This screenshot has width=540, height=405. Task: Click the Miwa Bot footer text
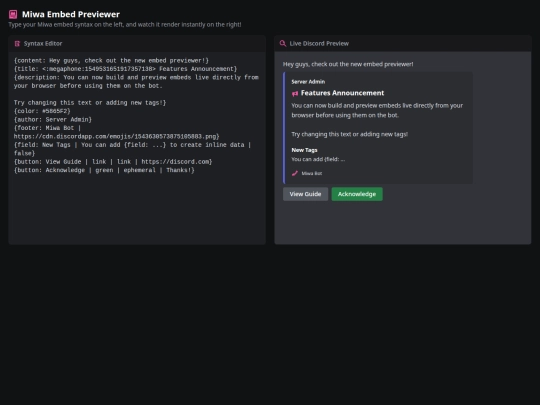coord(312,173)
